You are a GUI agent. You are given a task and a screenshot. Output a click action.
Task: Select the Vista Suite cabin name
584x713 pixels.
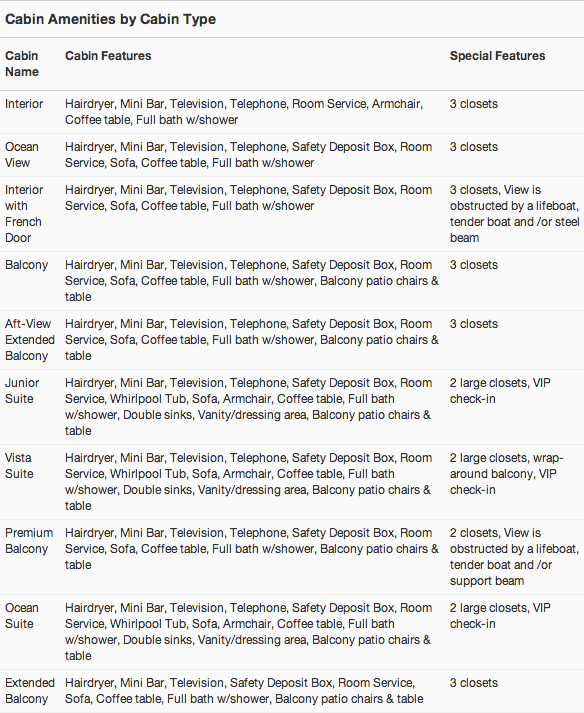click(19, 466)
